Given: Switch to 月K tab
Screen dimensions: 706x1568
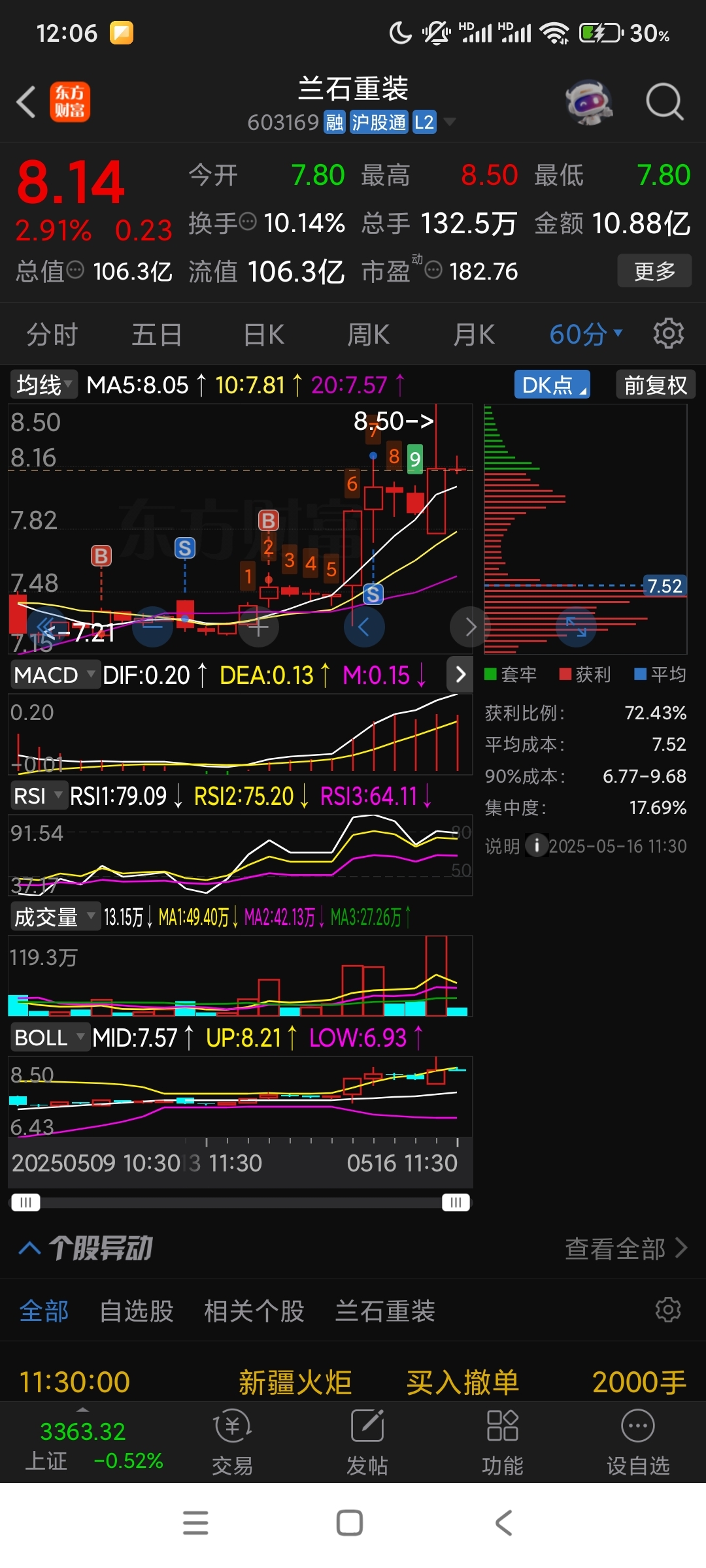Looking at the screenshot, I should click(x=474, y=335).
